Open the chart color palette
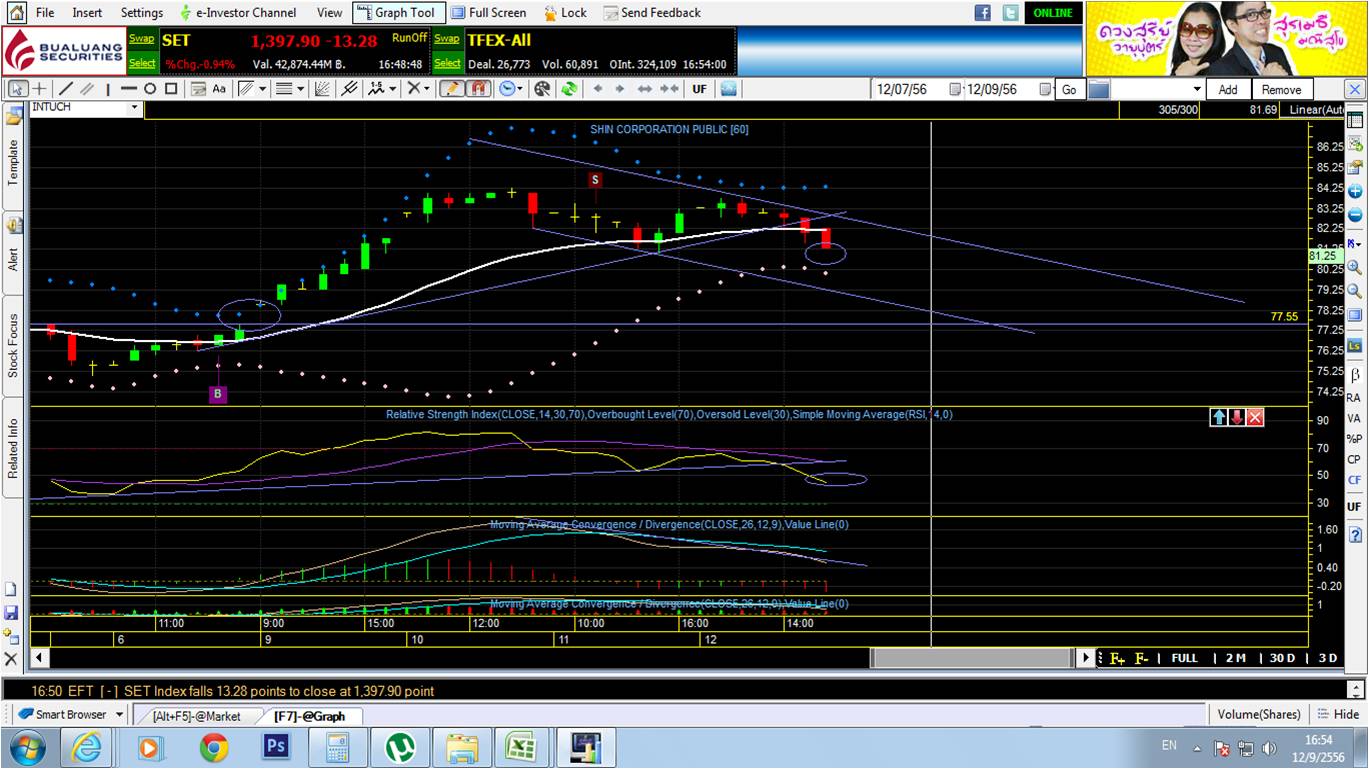Screen dimensions: 1369x769 coord(542,89)
